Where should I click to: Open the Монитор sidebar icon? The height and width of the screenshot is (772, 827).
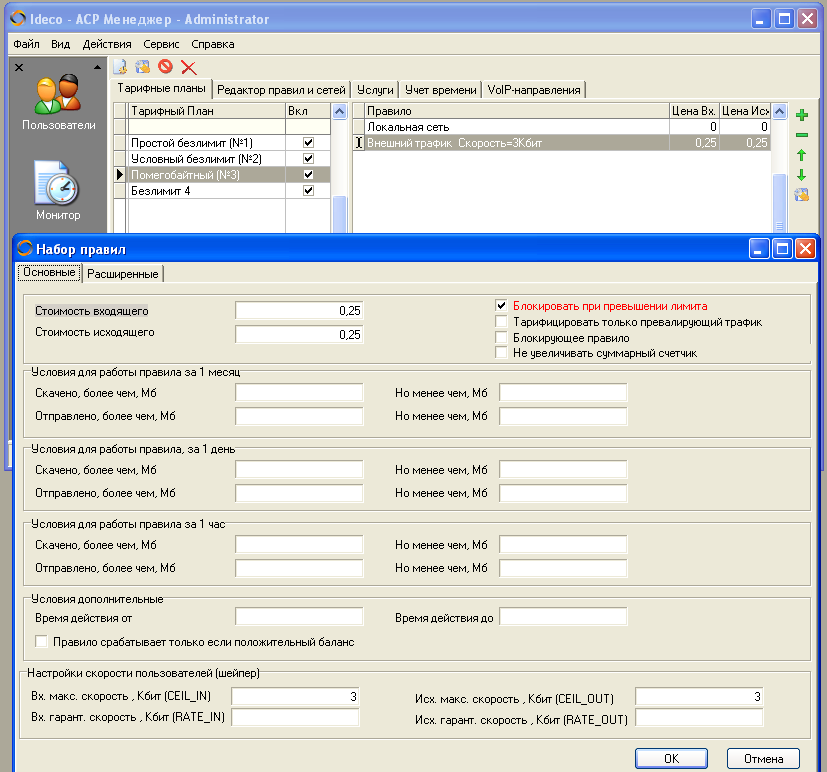[x=58, y=190]
